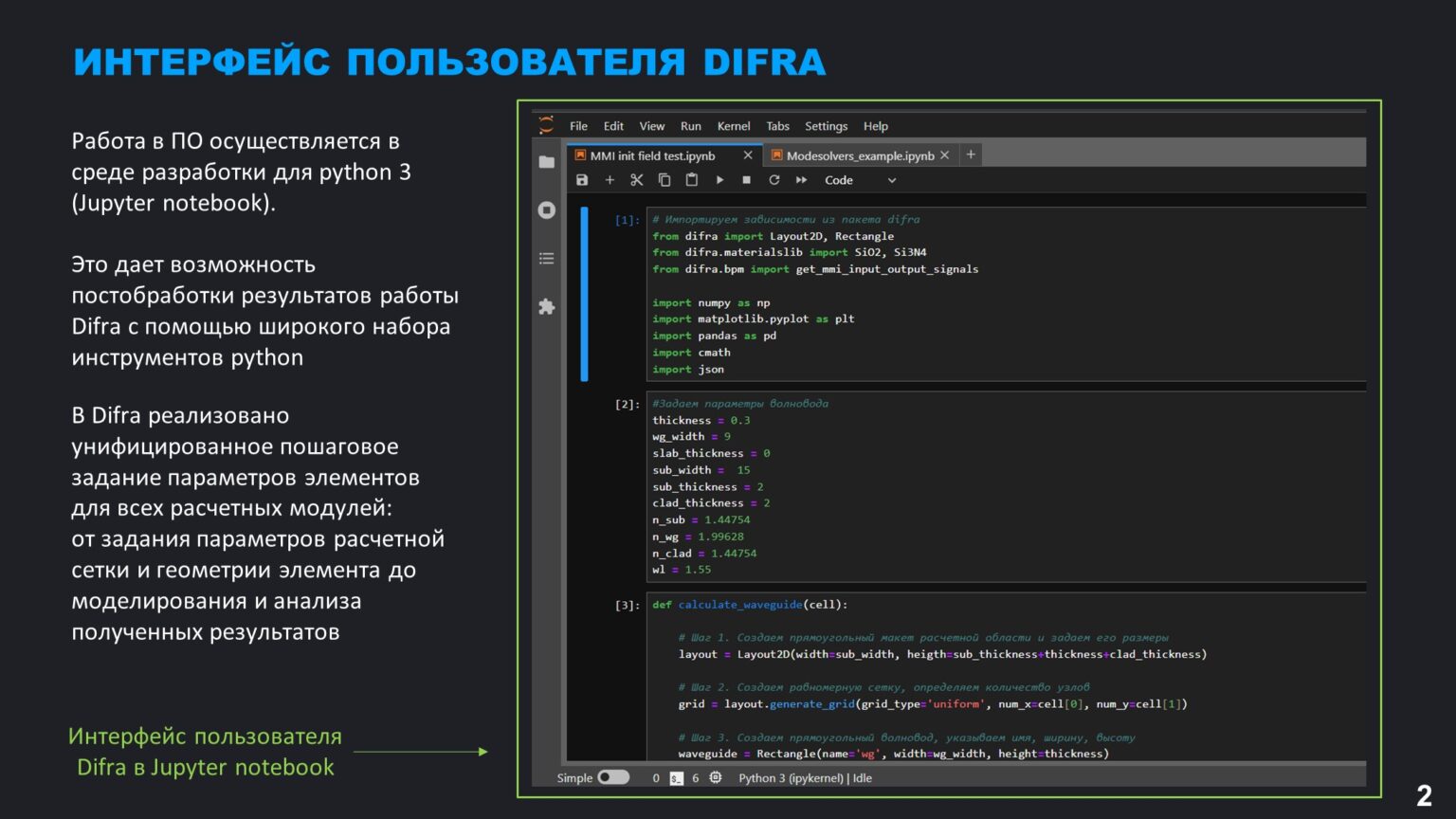Open the running terminals and kernels panel
Viewport: 1456px width, 819px height.
click(x=547, y=209)
